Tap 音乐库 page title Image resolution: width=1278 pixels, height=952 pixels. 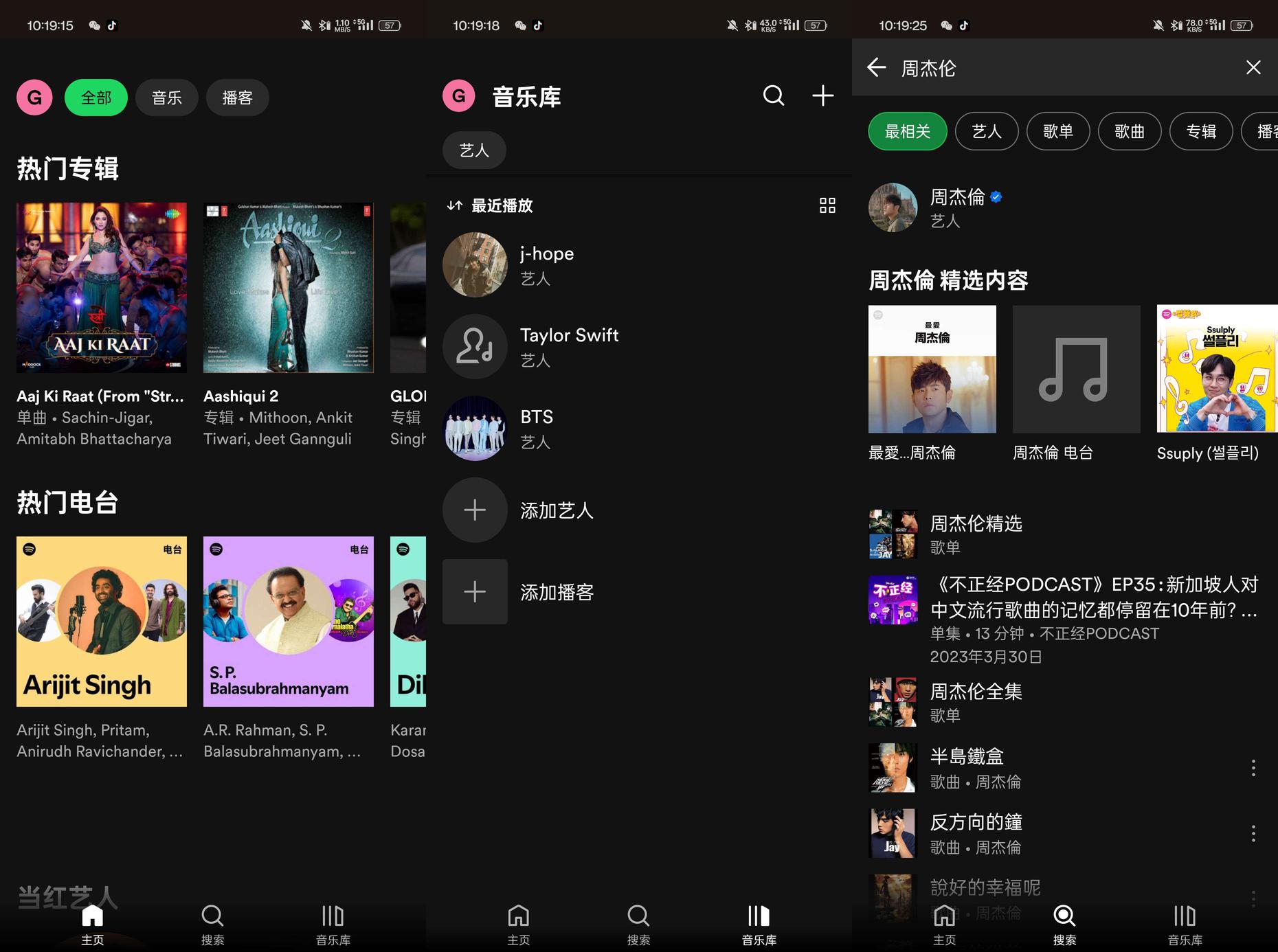point(527,97)
